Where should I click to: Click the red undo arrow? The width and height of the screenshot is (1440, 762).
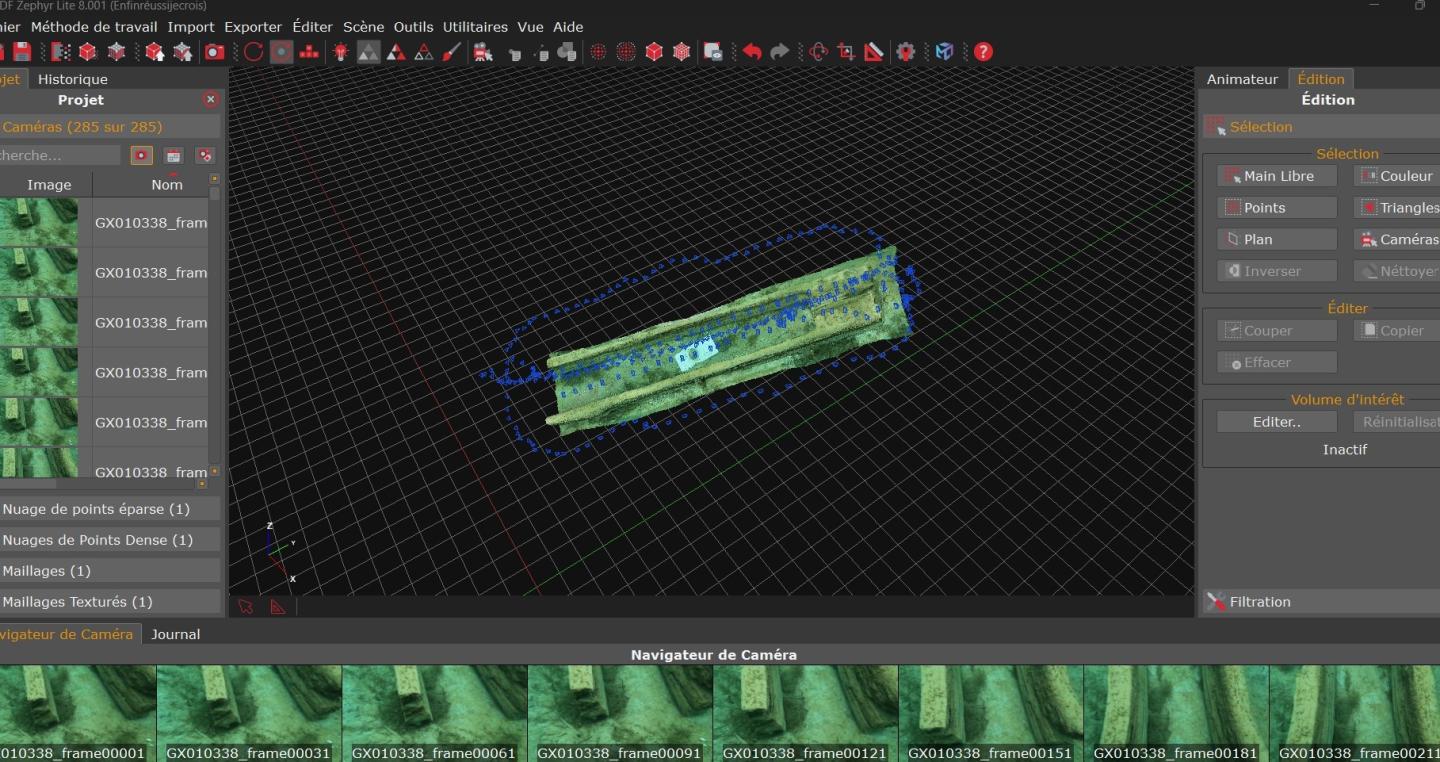tap(752, 52)
